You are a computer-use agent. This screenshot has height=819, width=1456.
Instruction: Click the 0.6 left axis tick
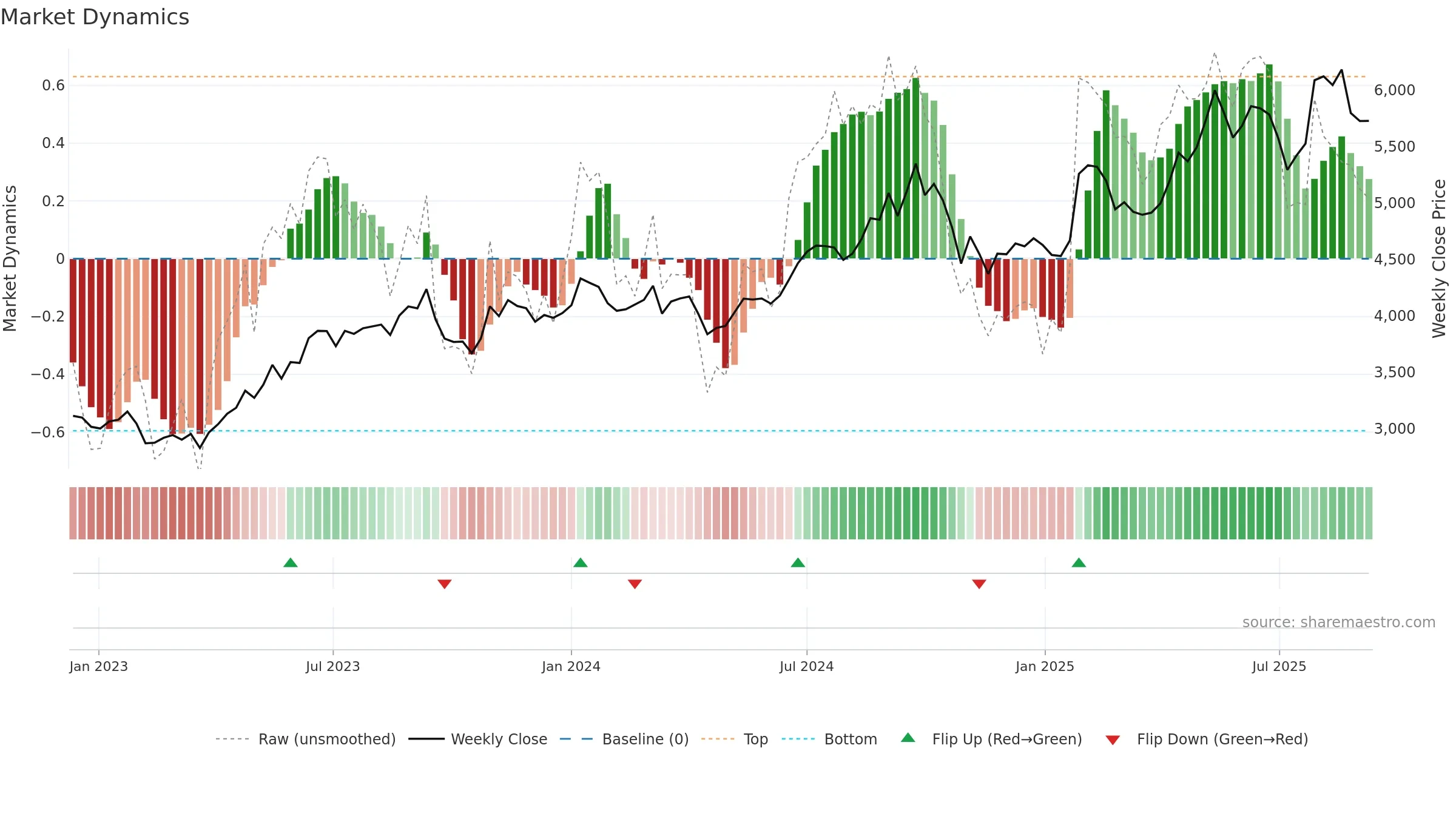point(53,86)
